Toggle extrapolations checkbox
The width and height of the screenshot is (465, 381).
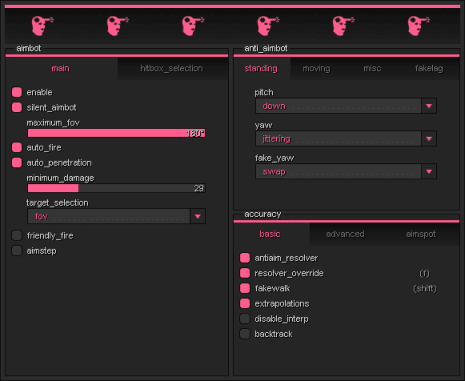245,303
